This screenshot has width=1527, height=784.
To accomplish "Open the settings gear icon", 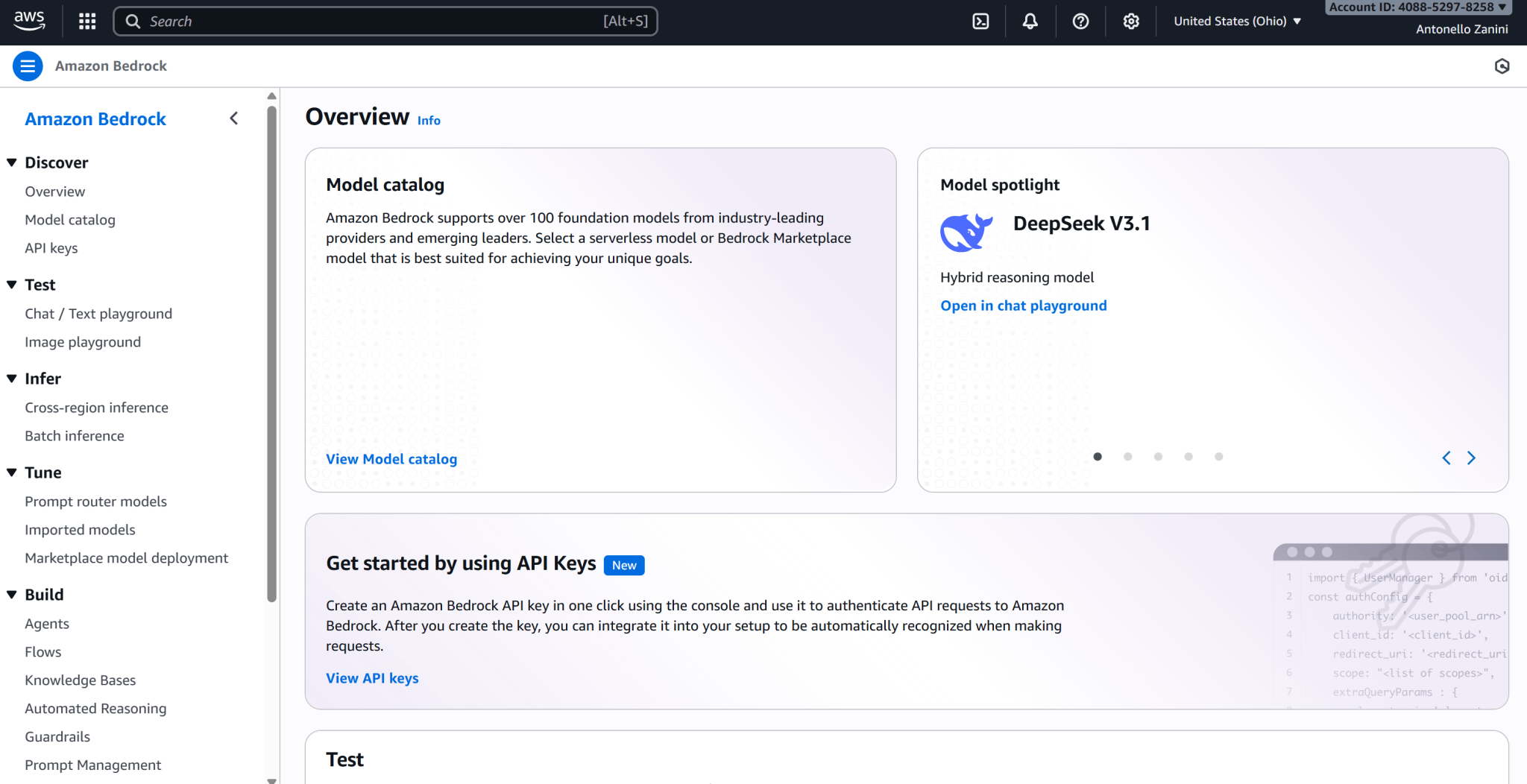I will (x=1130, y=21).
